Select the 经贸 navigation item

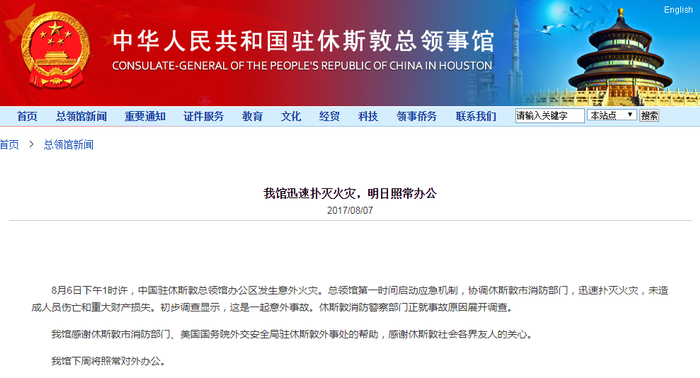[x=329, y=116]
